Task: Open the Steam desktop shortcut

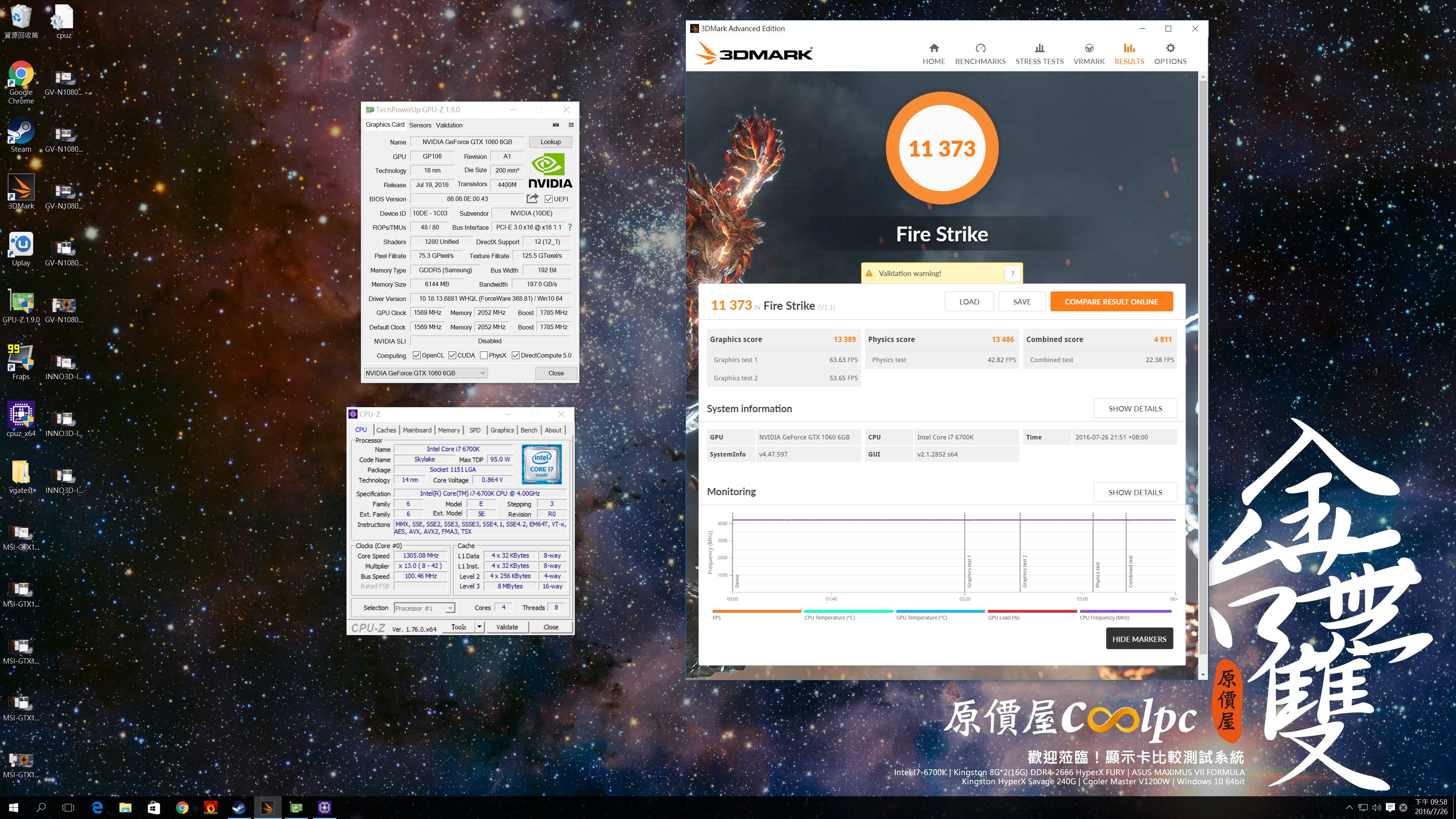Action: click(x=21, y=136)
